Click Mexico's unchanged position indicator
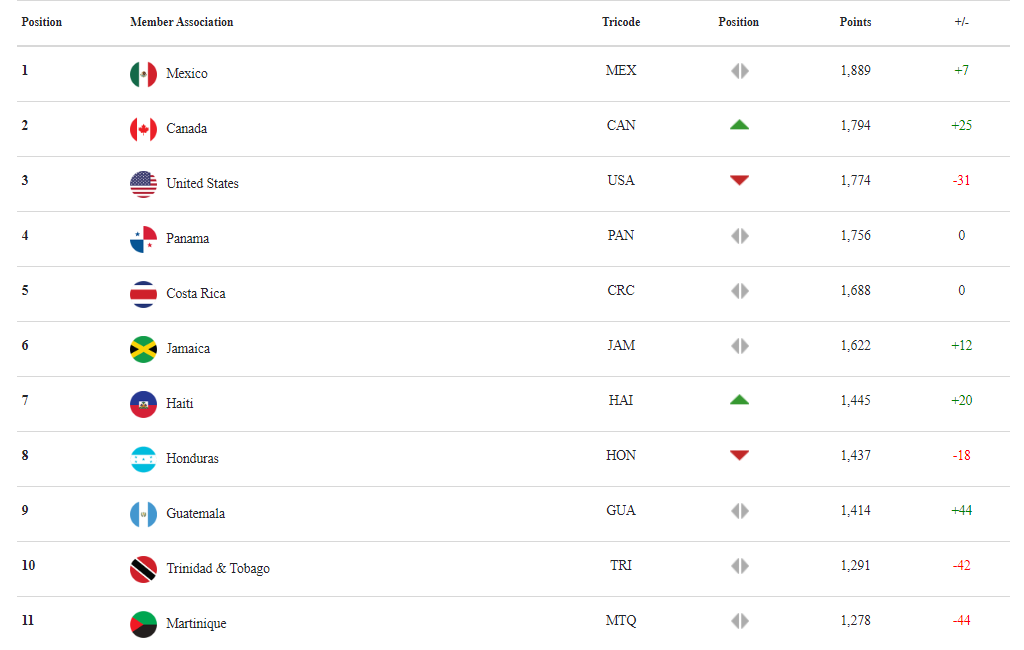 tap(739, 71)
